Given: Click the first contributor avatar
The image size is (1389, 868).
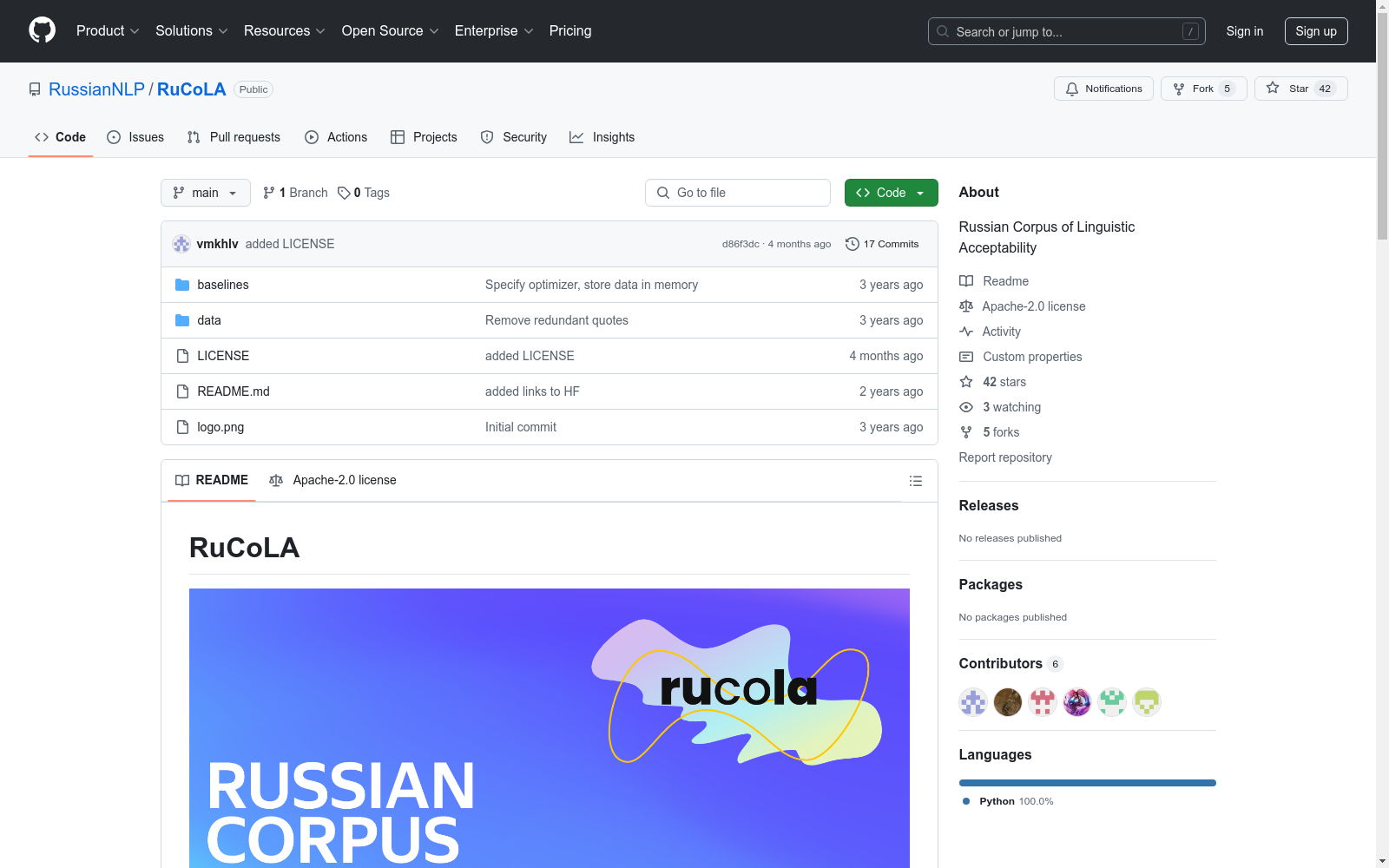Looking at the screenshot, I should pos(973,702).
